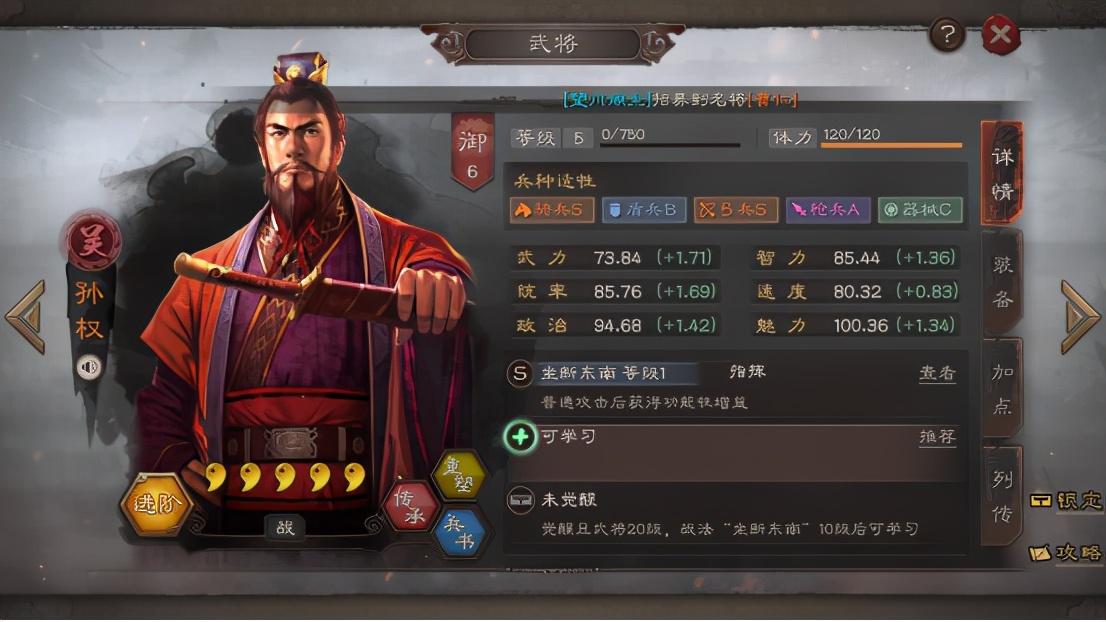Open the question mark help icon
Screen dimensions: 1106x622
pos(947,34)
